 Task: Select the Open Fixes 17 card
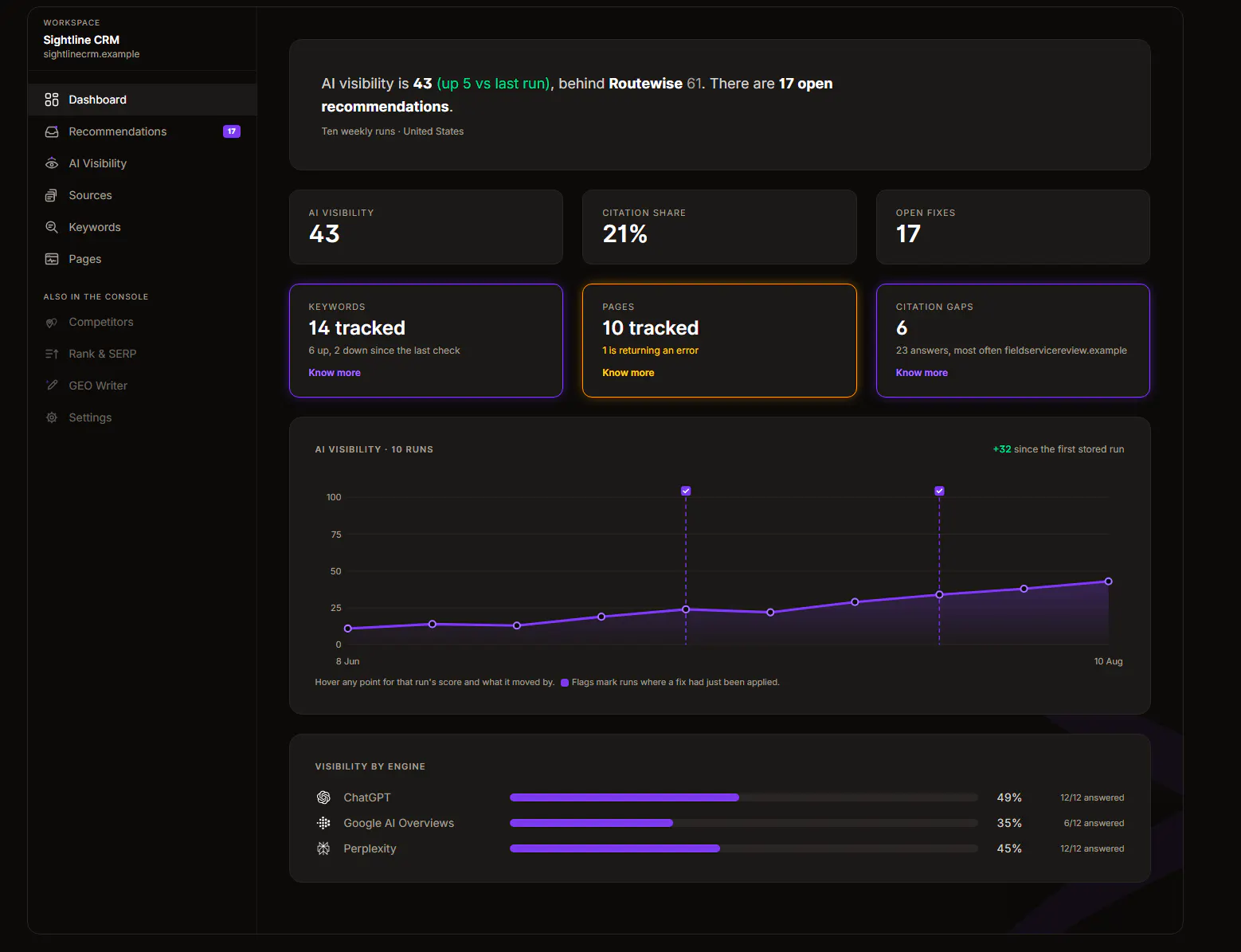(x=1013, y=227)
